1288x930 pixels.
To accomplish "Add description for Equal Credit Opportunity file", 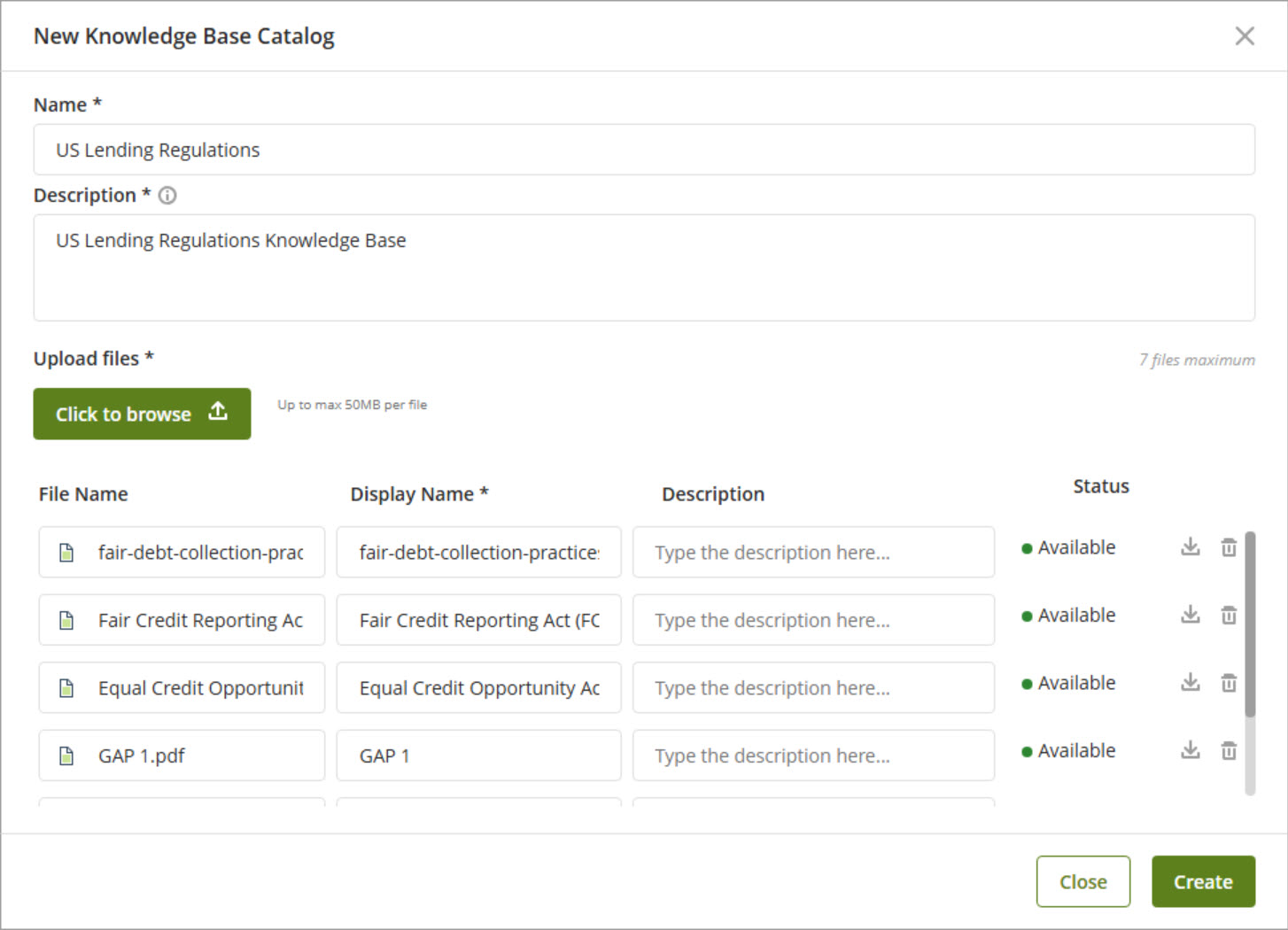I will [812, 688].
